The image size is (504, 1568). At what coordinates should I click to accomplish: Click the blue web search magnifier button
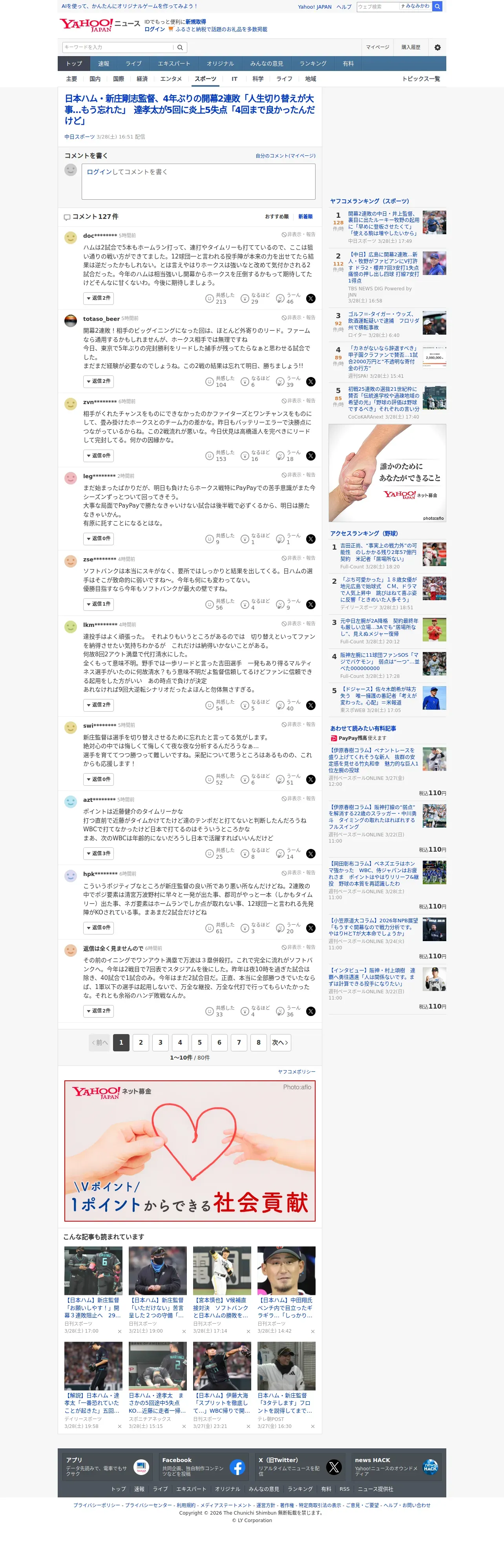click(437, 7)
